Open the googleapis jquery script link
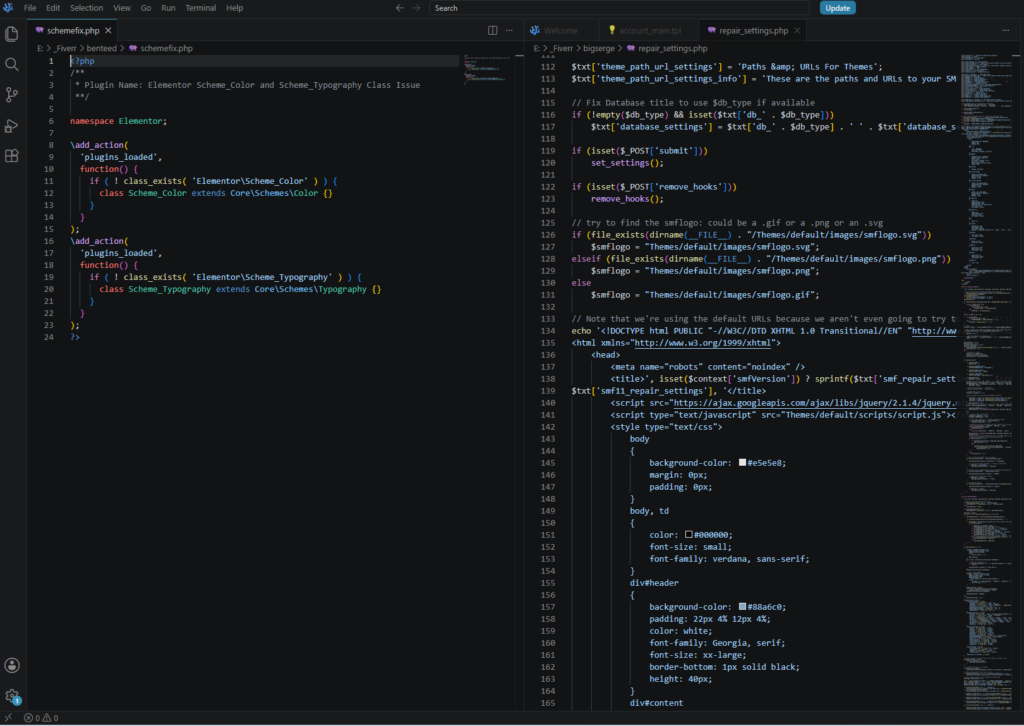The width and height of the screenshot is (1024, 726). point(814,403)
